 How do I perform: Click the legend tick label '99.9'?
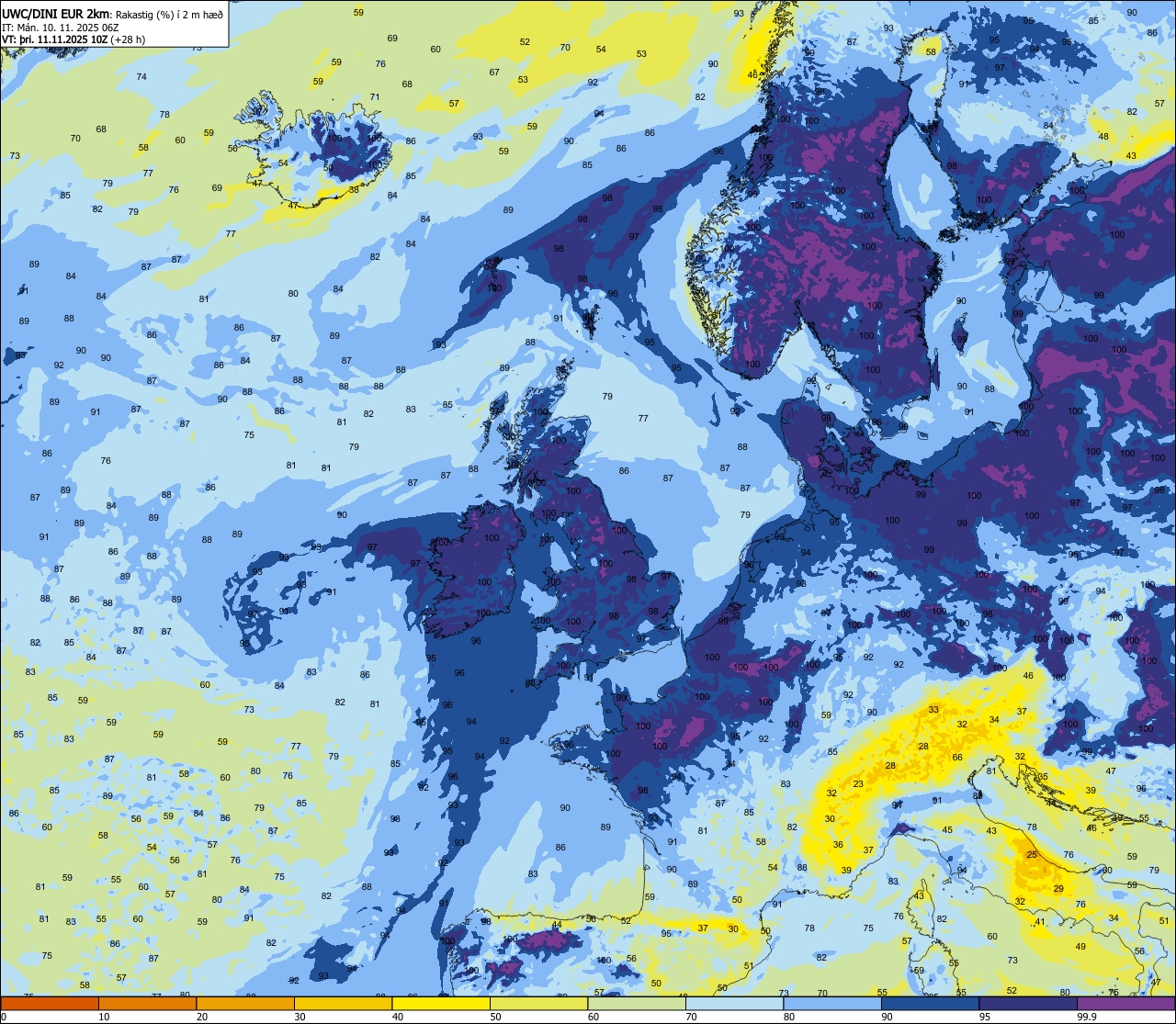tap(1088, 1017)
